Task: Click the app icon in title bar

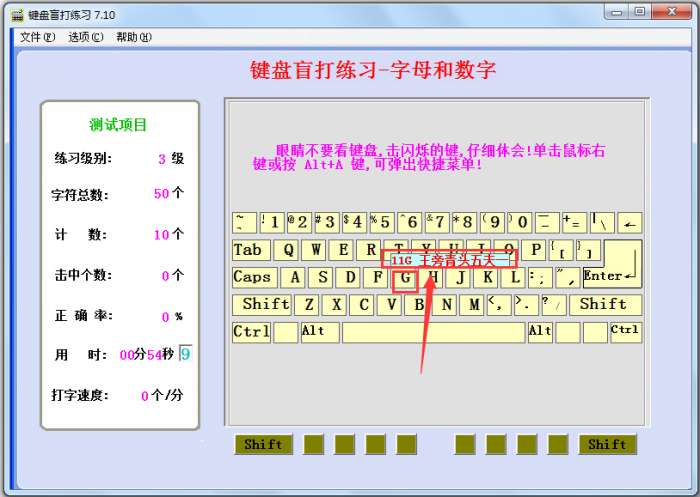Action: pos(17,15)
